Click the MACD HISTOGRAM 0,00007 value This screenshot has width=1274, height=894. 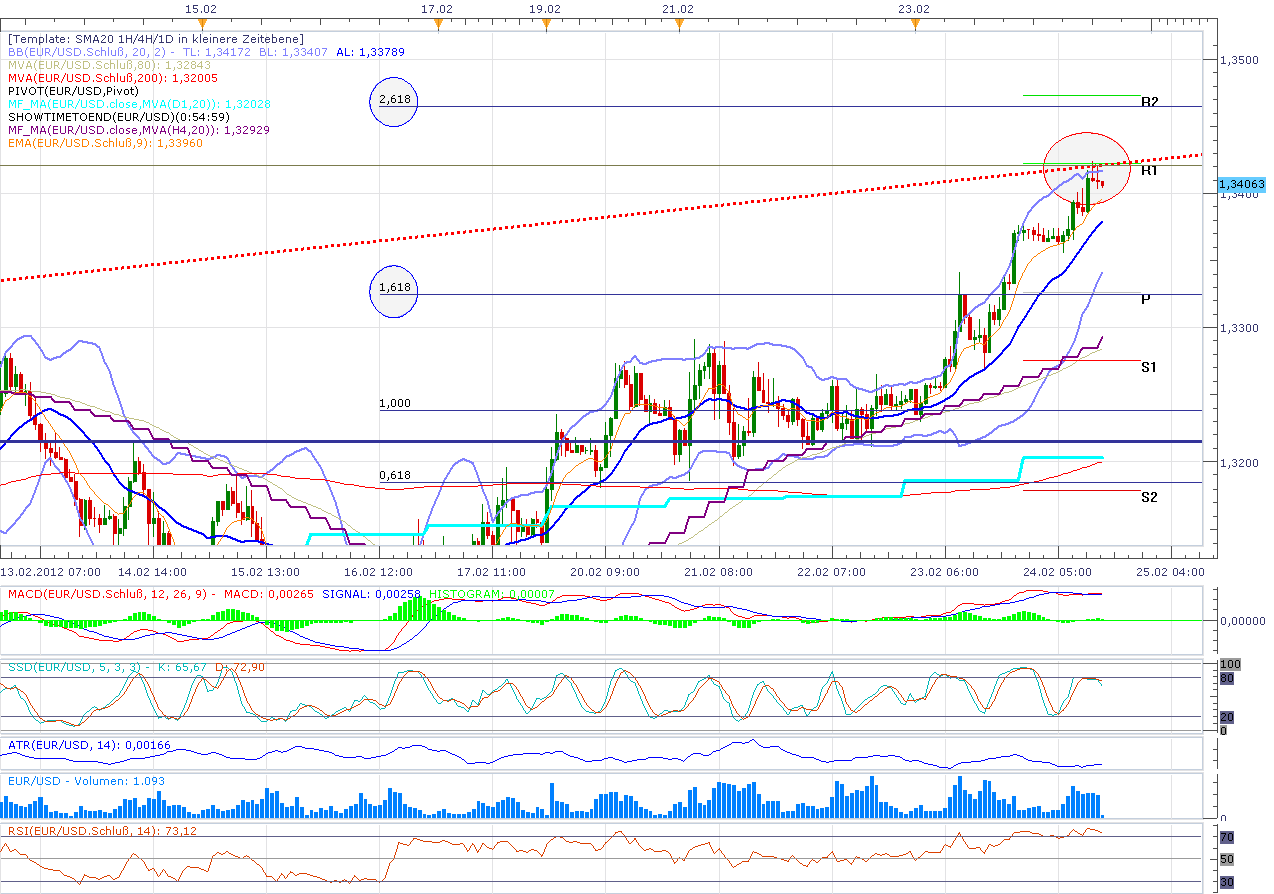(x=492, y=594)
